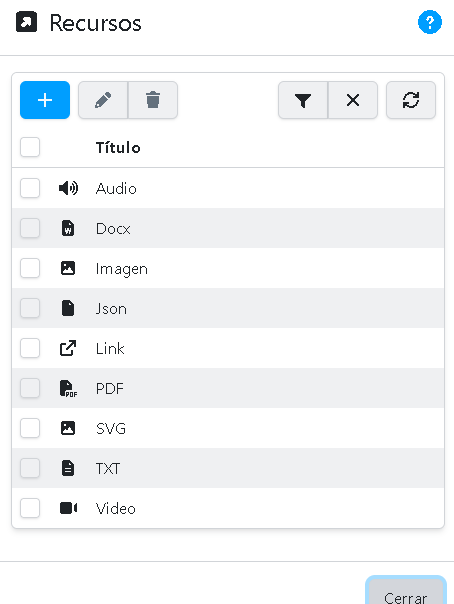Image resolution: width=454 pixels, height=604 pixels.
Task: Click the Cerrar button
Action: 406,593
